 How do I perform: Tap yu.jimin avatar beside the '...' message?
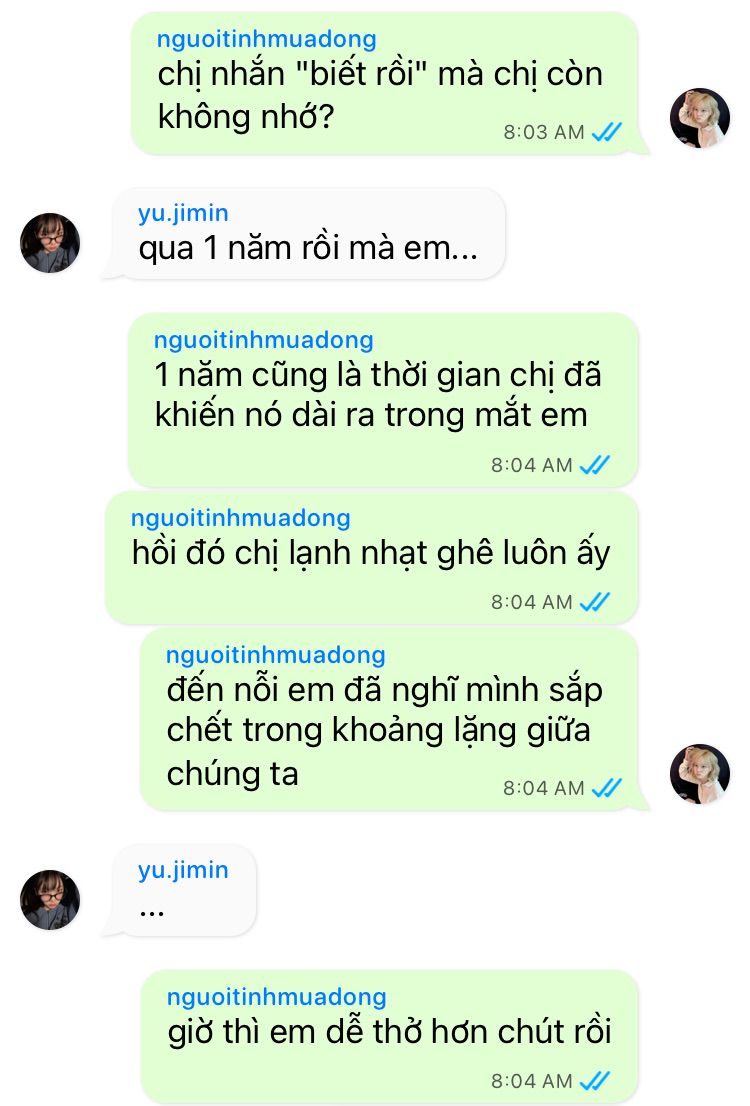(49, 899)
